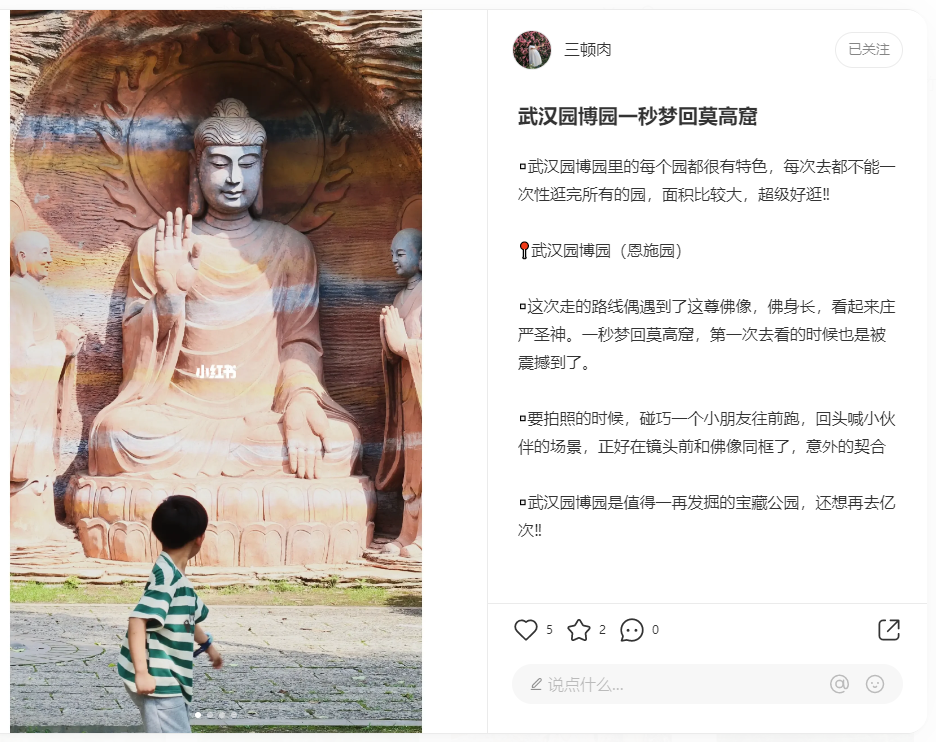Viewport: 936px width, 742px height.
Task: Open the avatar of user 三顿肉
Action: [532, 50]
